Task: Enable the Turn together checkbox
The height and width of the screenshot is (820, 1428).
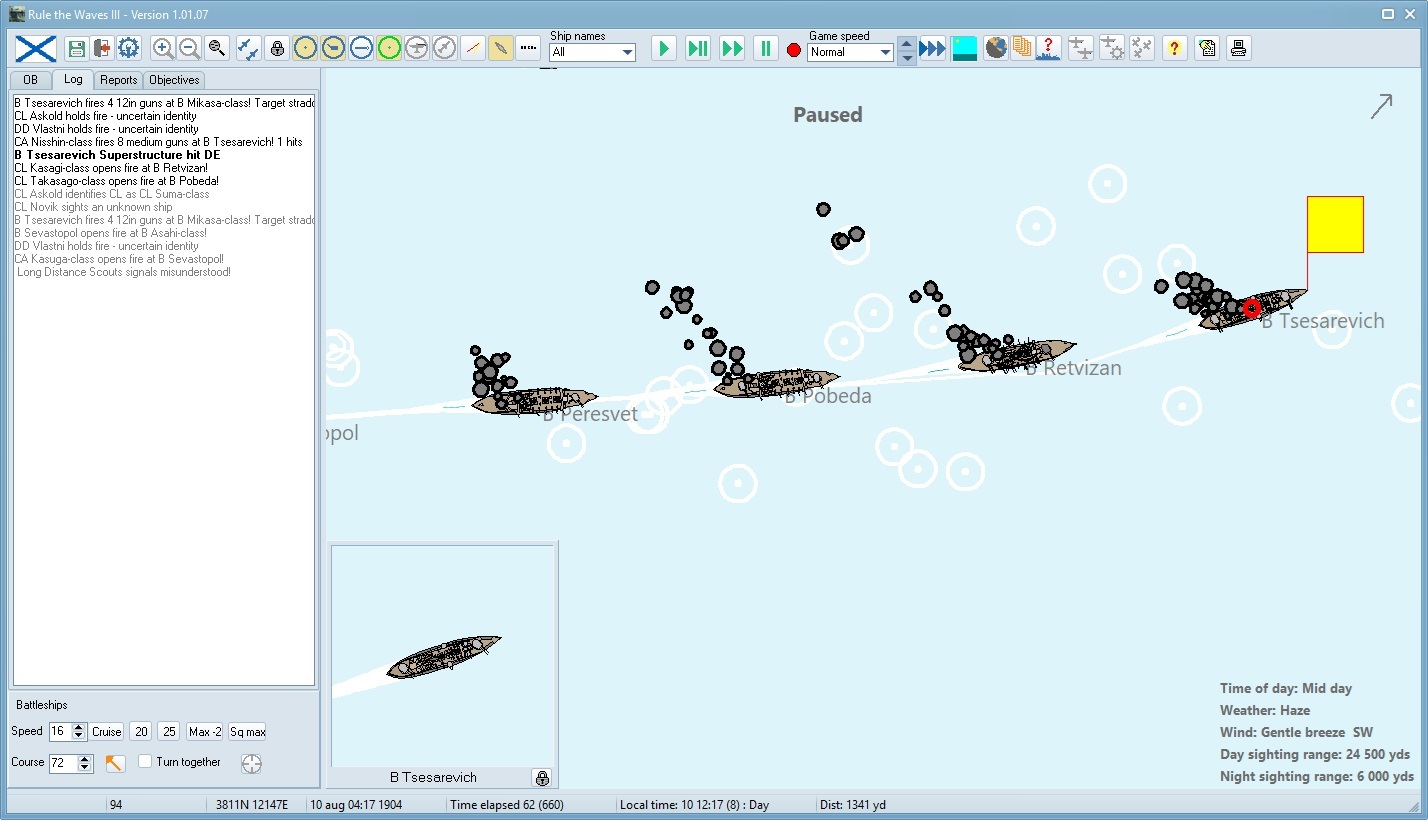Action: 145,762
